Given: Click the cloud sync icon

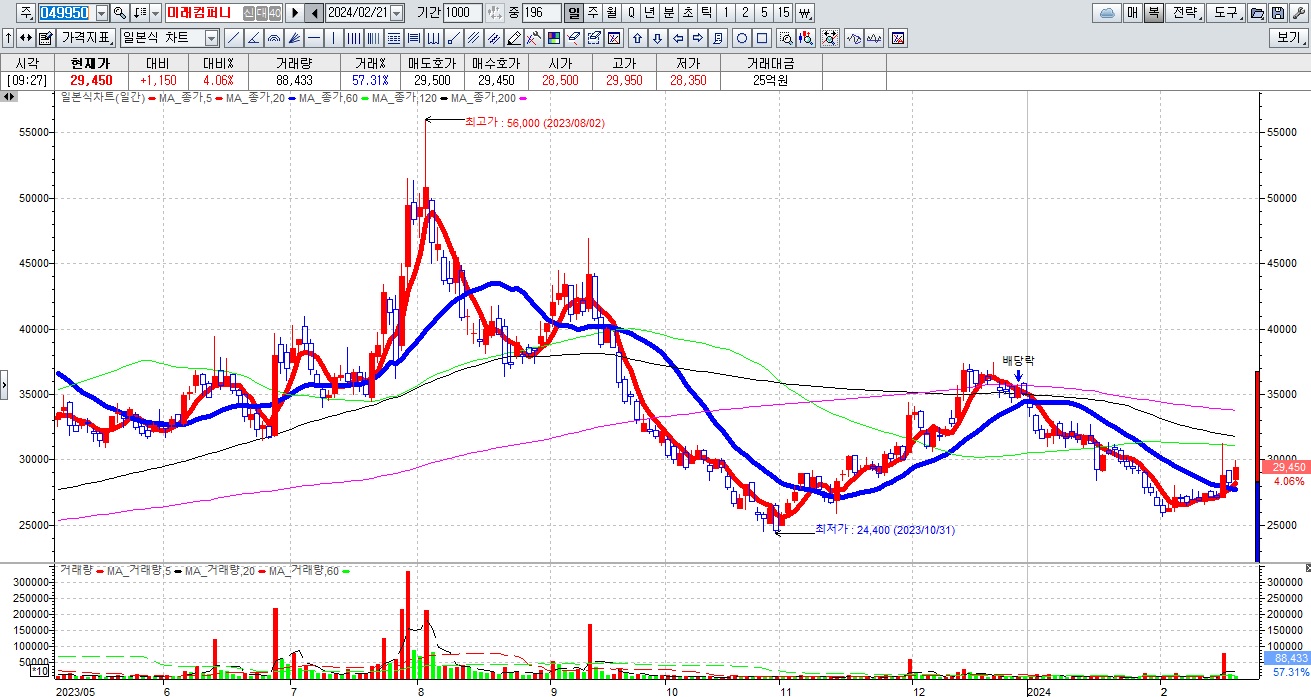Looking at the screenshot, I should (1108, 13).
